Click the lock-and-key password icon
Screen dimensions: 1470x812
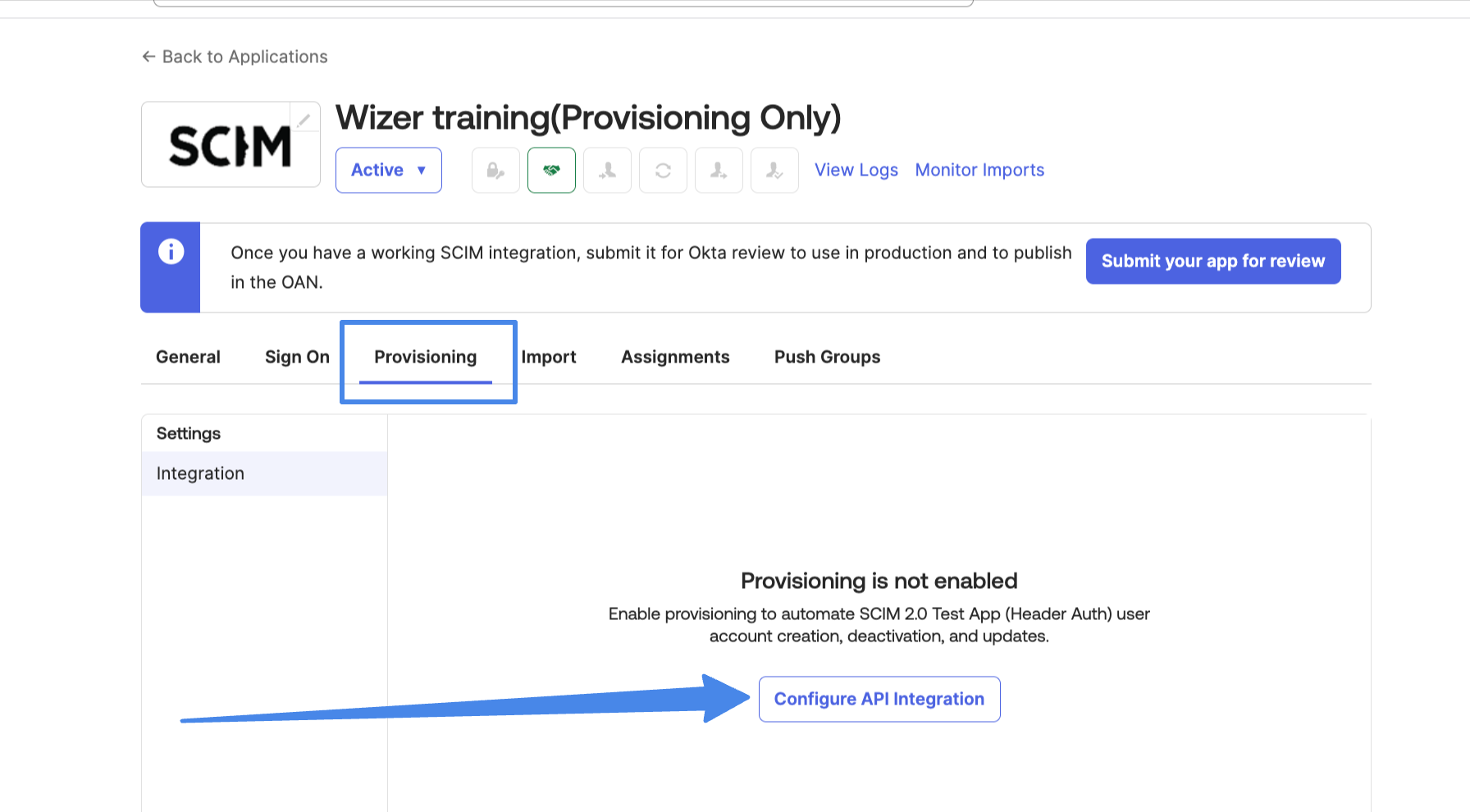tap(495, 171)
